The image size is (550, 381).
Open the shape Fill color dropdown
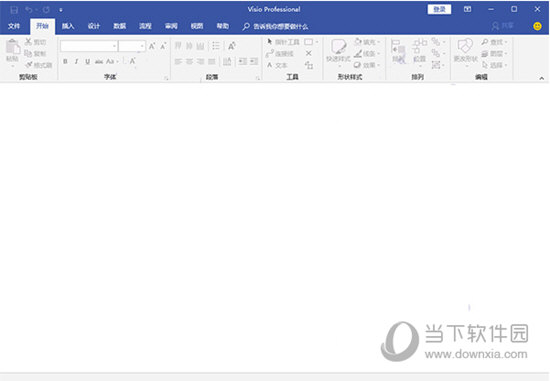(x=367, y=42)
